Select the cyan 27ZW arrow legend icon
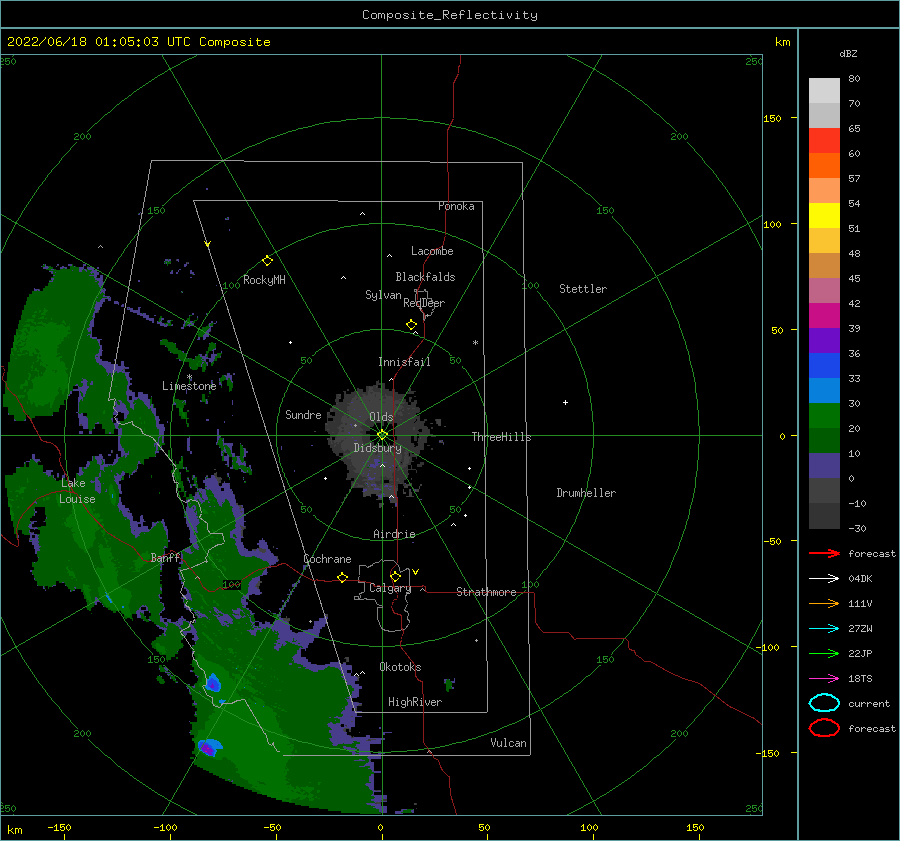The height and width of the screenshot is (841, 900). tap(824, 629)
